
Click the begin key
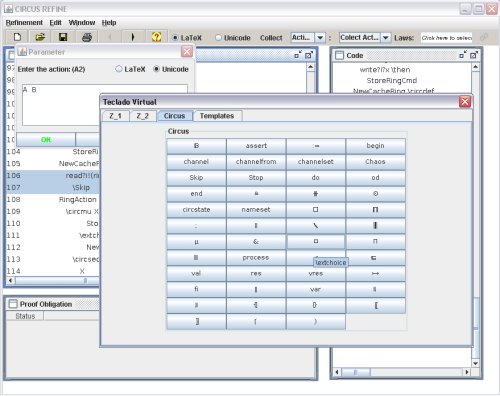coord(376,146)
